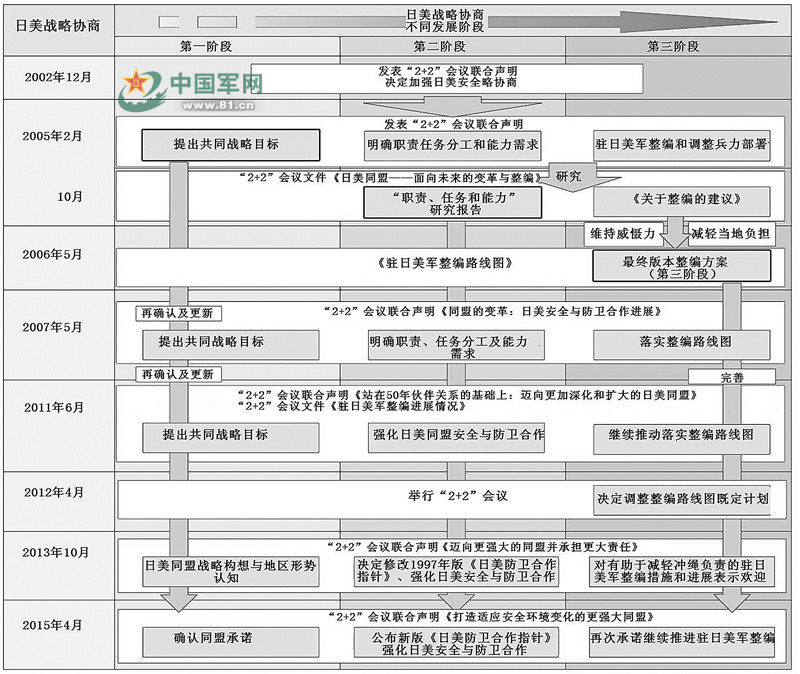Click 再确认及更新 label just above the 2011年6月 statement
800x674 pixels.
coord(179,375)
